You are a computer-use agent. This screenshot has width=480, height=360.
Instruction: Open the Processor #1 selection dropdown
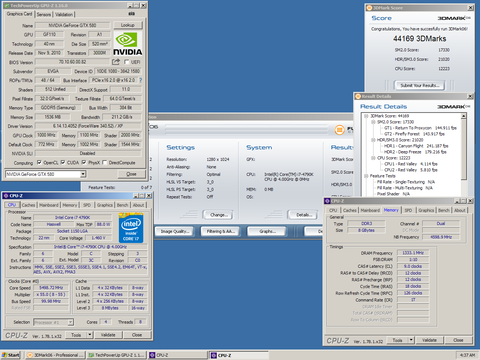click(70, 322)
